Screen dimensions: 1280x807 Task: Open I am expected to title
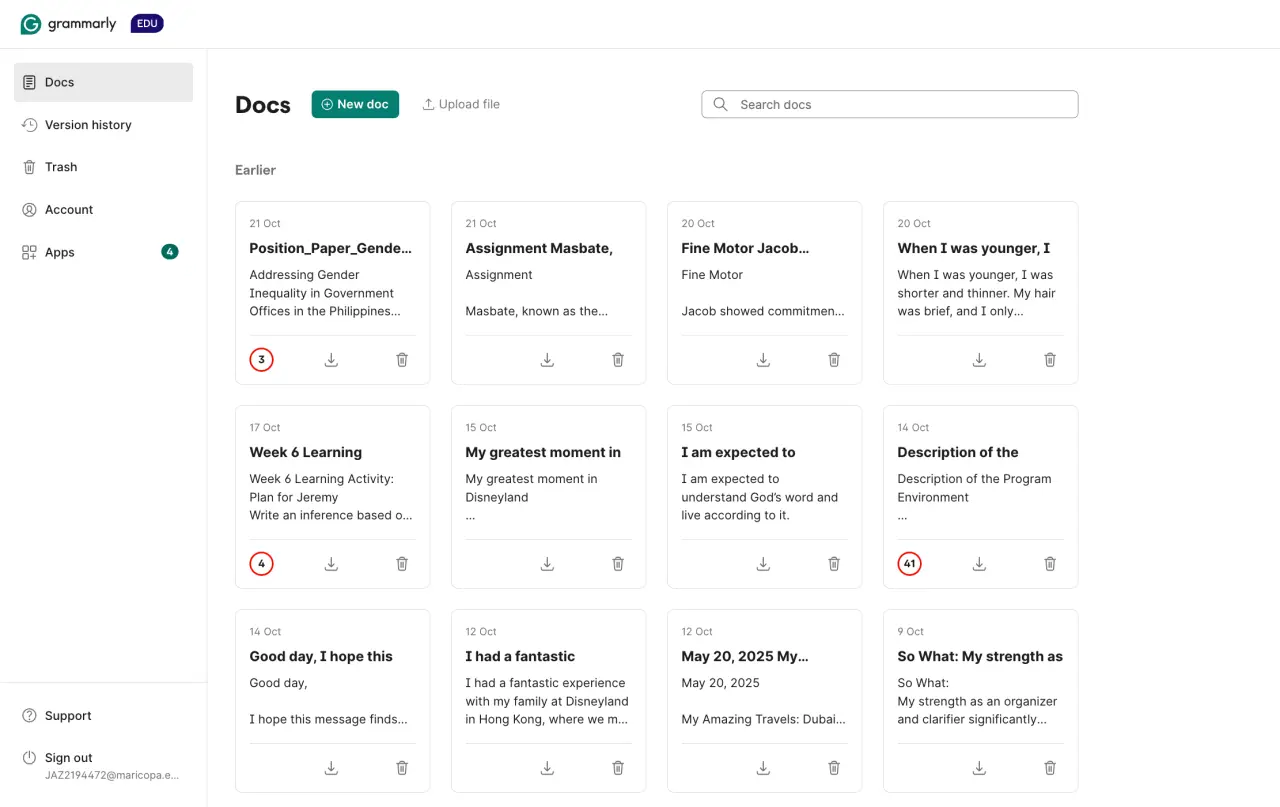pos(738,452)
